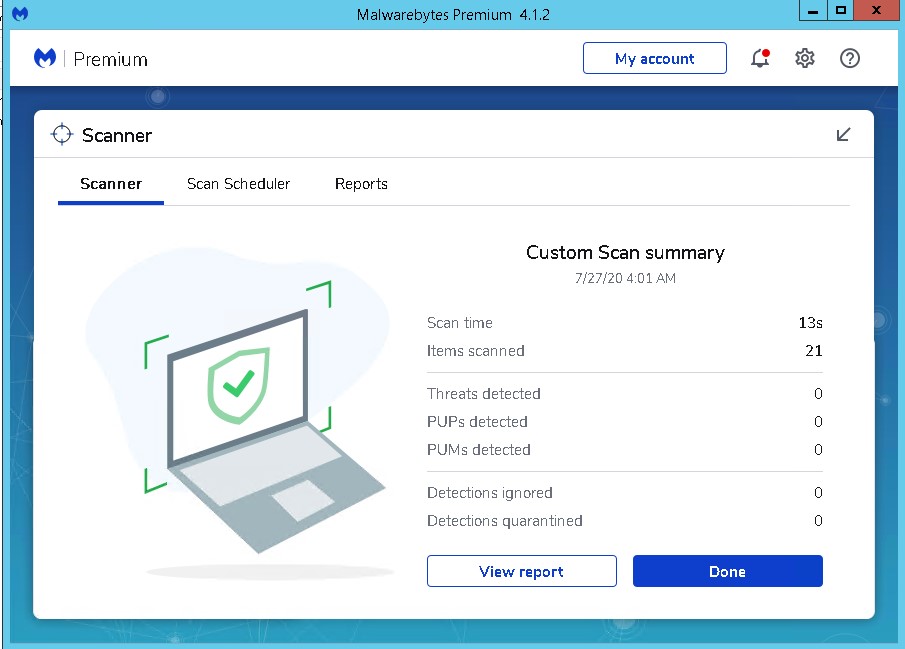
Task: Open the notifications bell icon
Action: [x=760, y=58]
